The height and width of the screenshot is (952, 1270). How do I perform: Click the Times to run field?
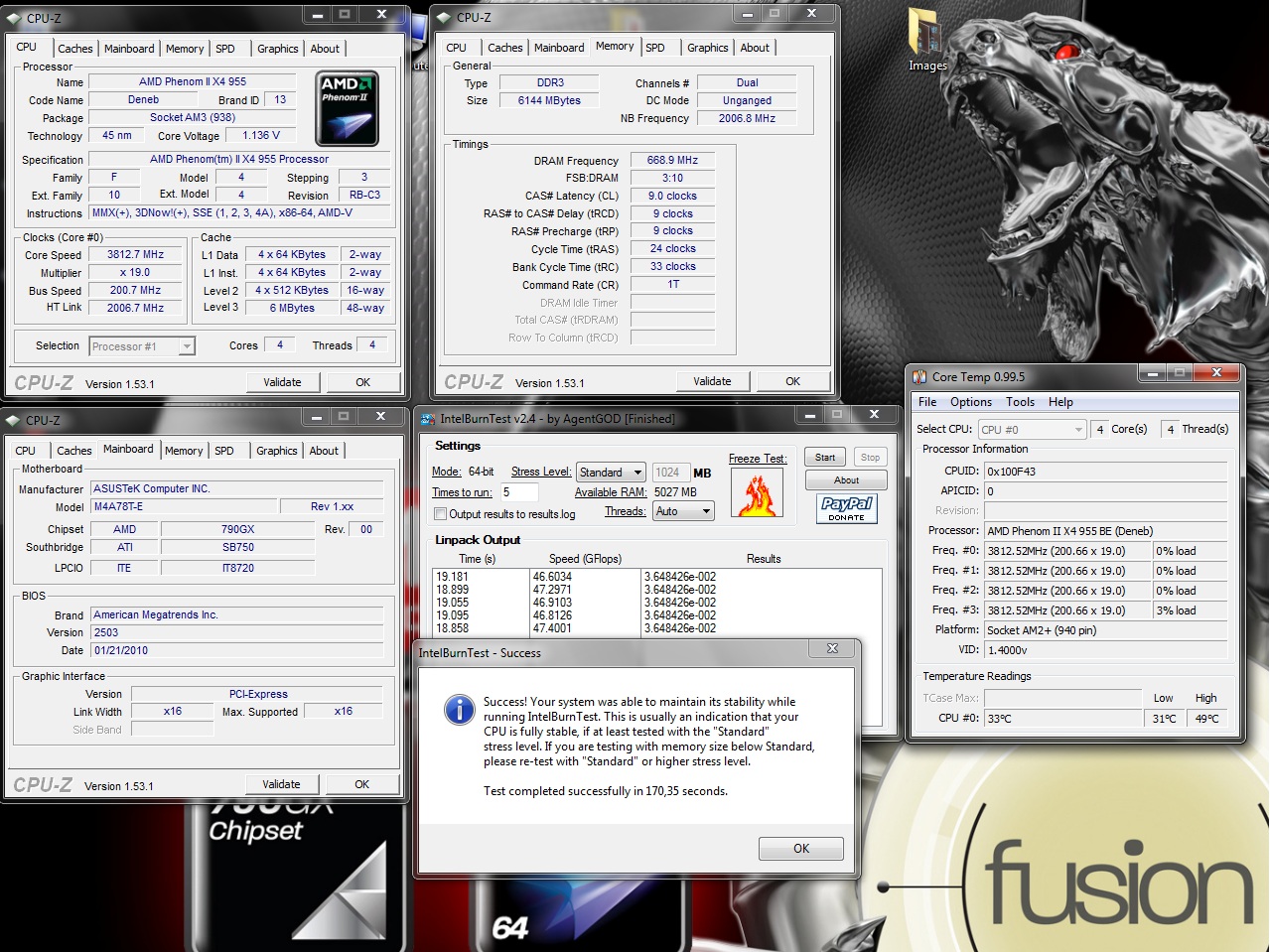[x=518, y=492]
